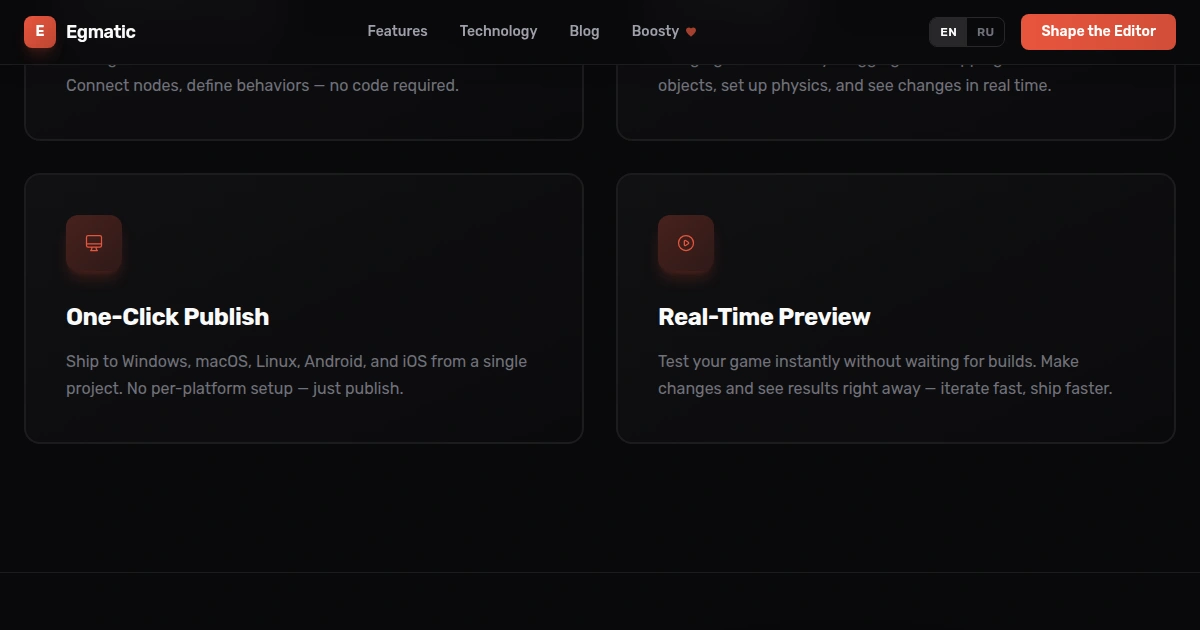Click the Real-Time Preview play icon
This screenshot has height=630, width=1200.
686,243
